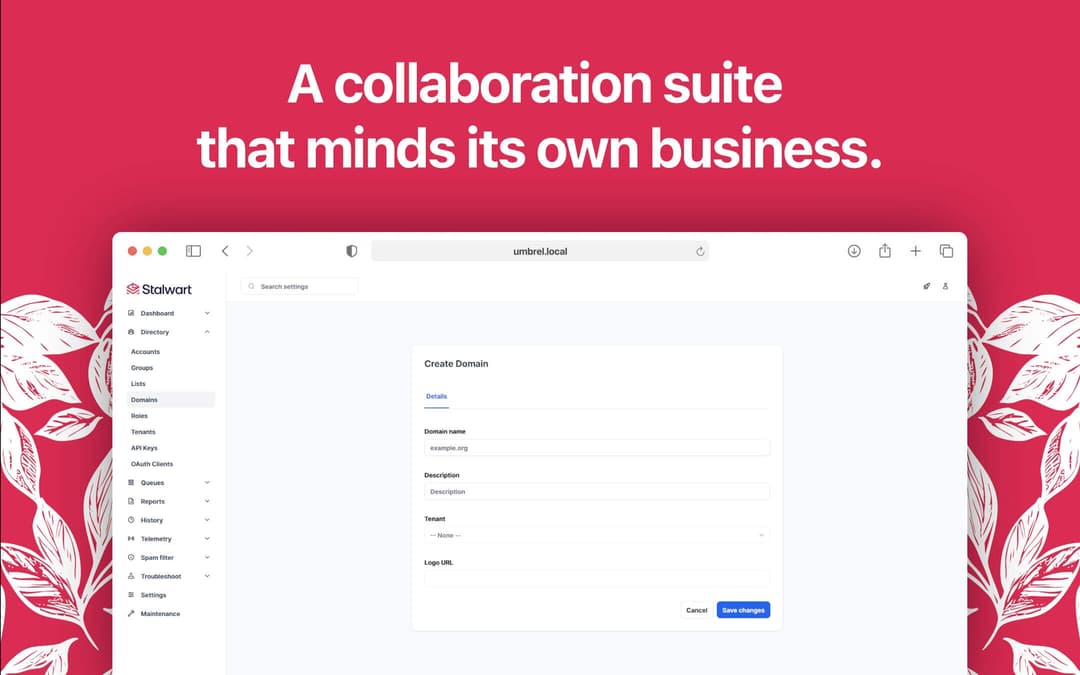Click the theme toggle near the account icon
Viewport: 1080px width, 675px height.
click(926, 287)
